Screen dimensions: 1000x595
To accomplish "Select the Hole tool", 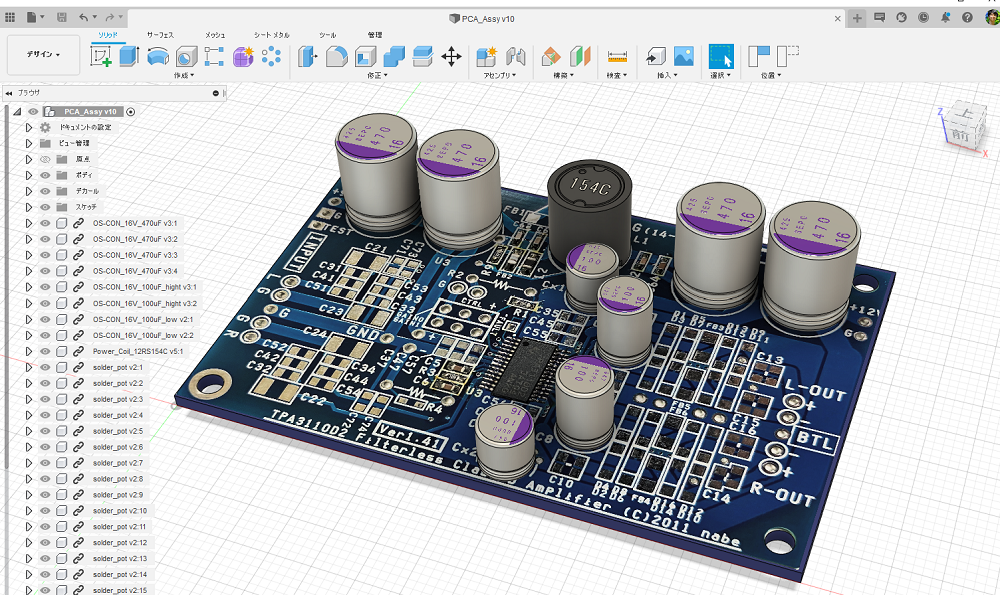I will (186, 57).
